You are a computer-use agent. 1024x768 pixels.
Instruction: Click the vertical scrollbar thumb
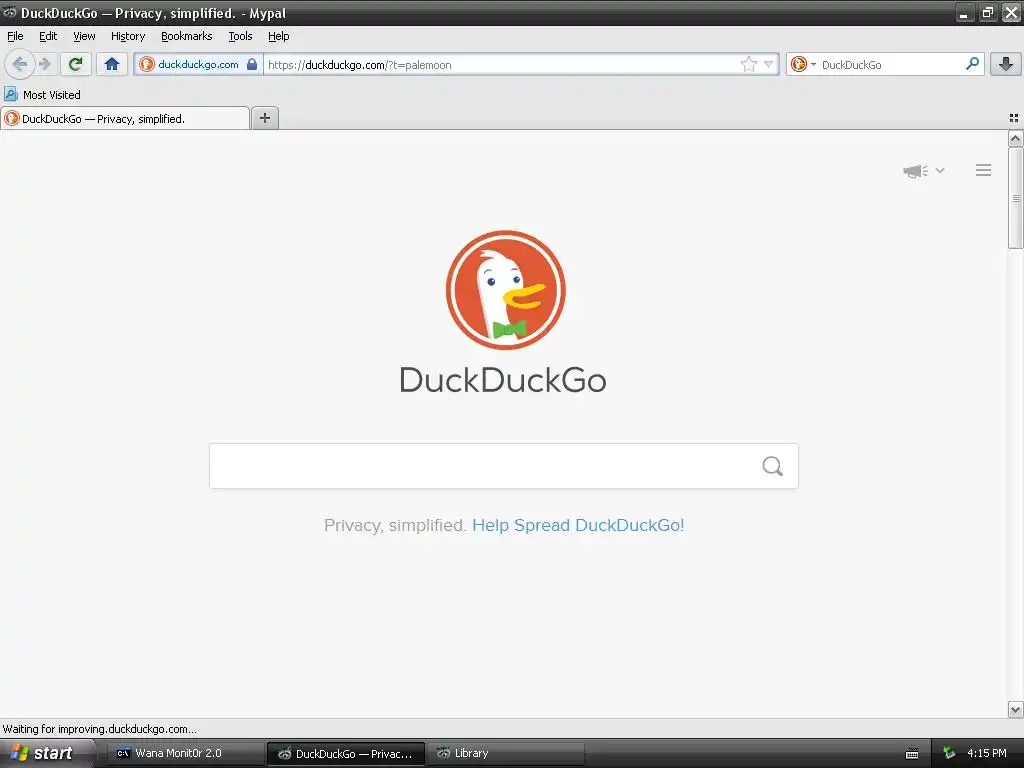[x=1015, y=198]
